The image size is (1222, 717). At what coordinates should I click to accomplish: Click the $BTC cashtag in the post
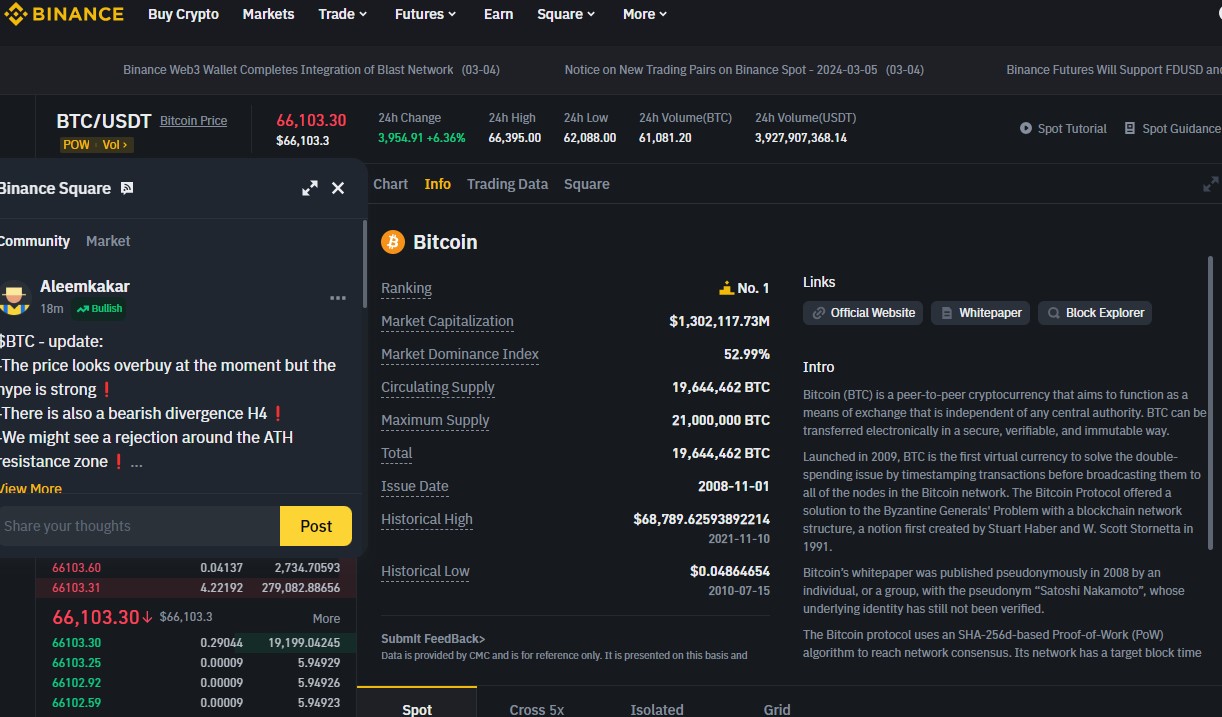coord(19,341)
